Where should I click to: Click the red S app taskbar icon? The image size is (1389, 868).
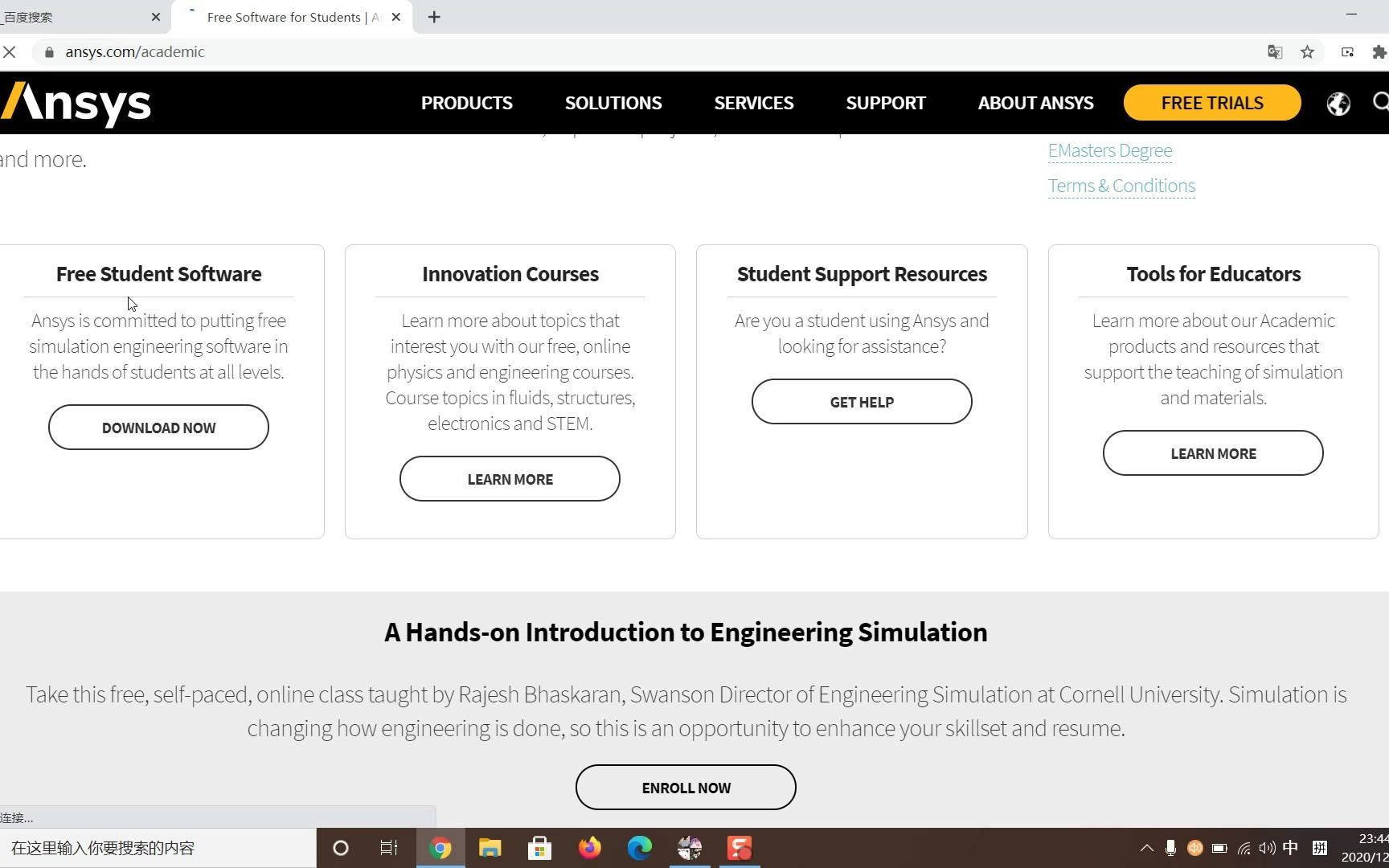pyautogui.click(x=740, y=848)
